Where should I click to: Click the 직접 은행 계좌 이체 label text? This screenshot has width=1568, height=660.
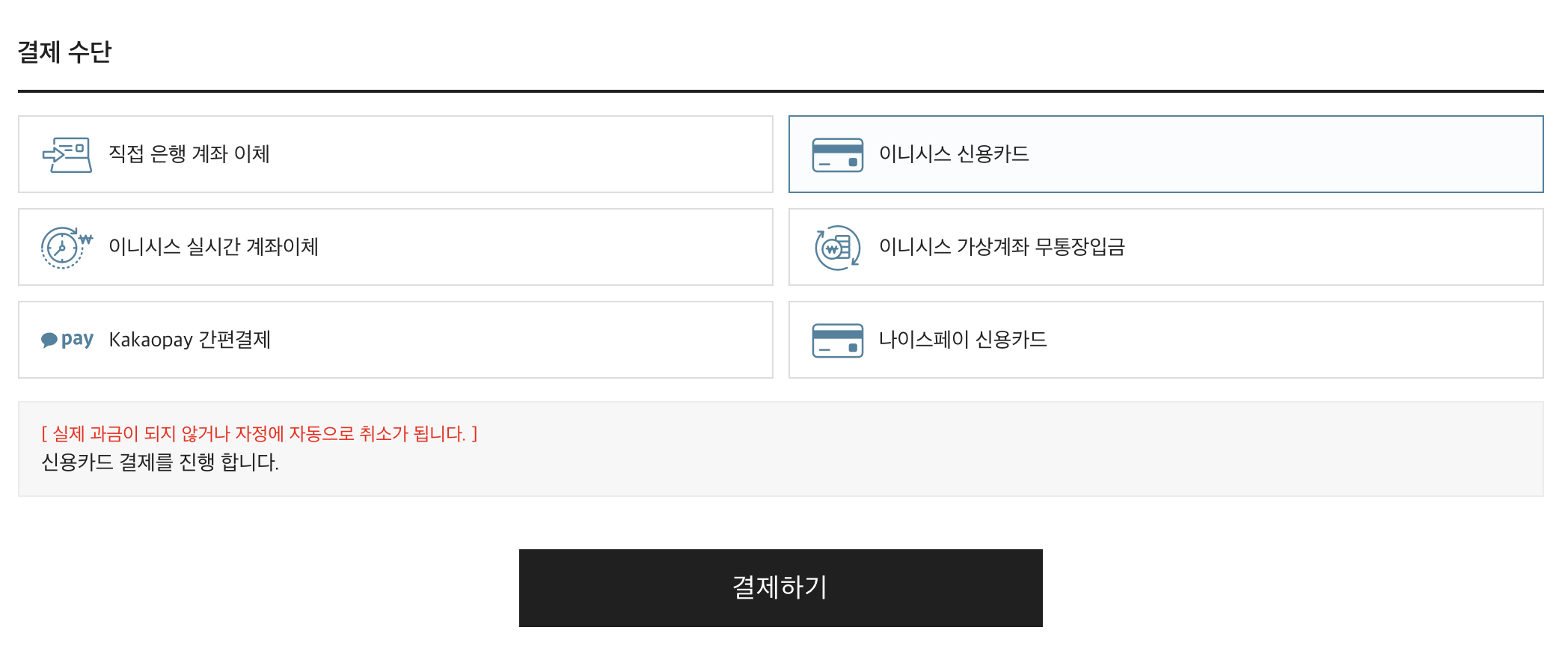pyautogui.click(x=189, y=154)
